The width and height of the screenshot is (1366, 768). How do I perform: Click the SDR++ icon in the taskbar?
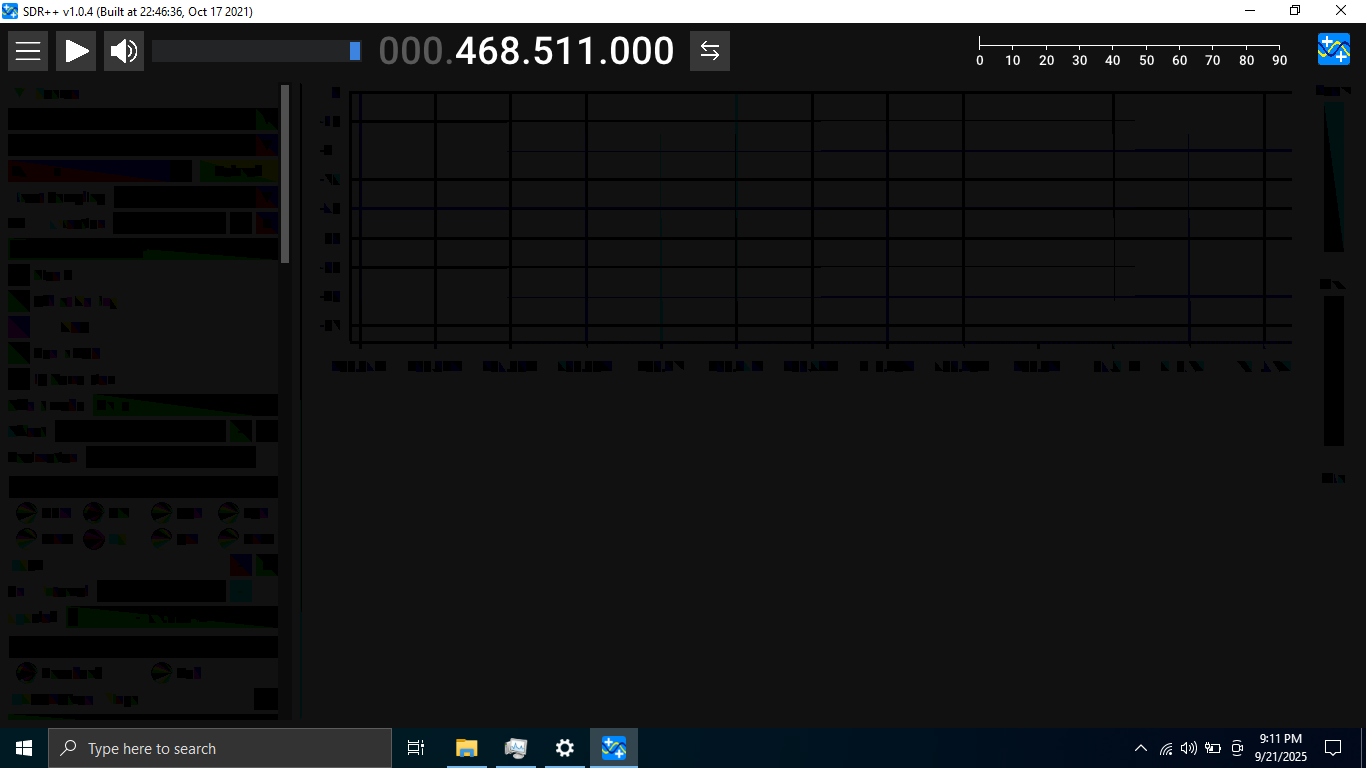pyautogui.click(x=614, y=748)
